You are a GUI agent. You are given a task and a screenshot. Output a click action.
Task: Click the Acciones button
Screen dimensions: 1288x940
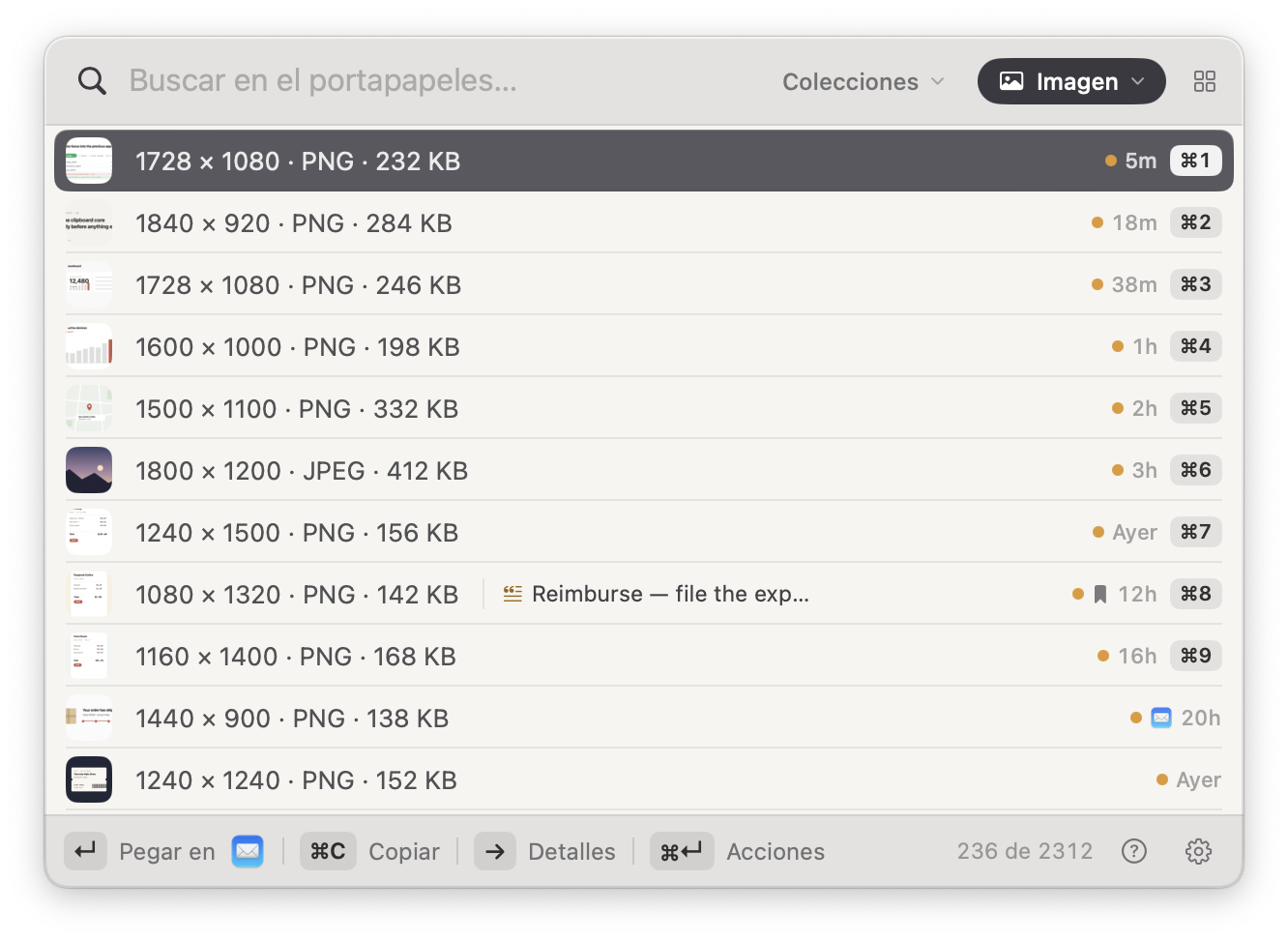pyautogui.click(x=738, y=851)
